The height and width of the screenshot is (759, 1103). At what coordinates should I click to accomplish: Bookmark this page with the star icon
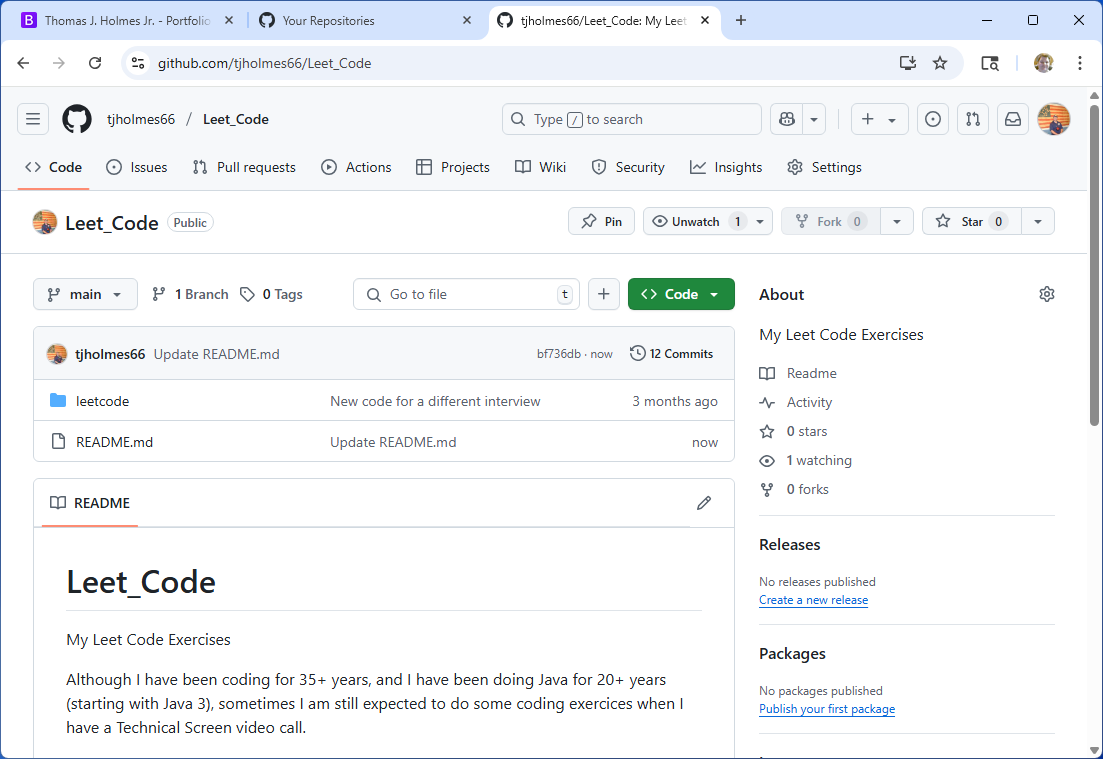[x=940, y=63]
